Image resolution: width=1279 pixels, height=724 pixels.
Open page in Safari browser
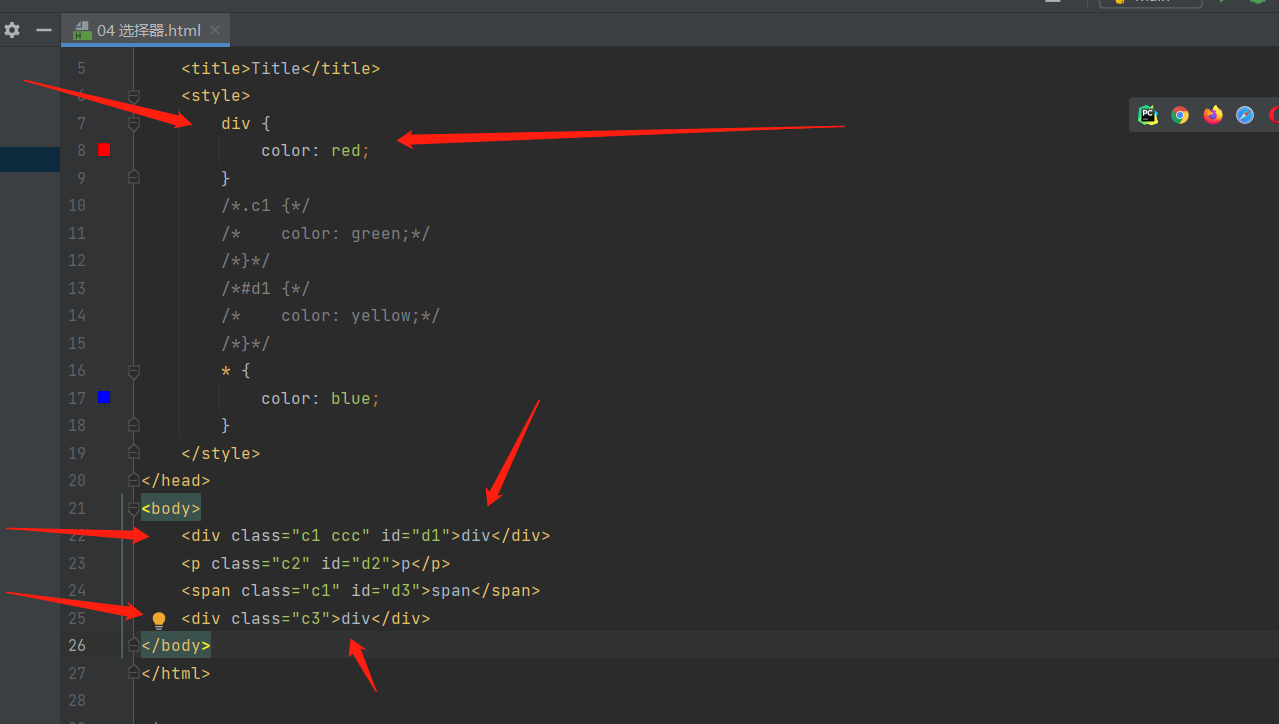click(x=1245, y=115)
